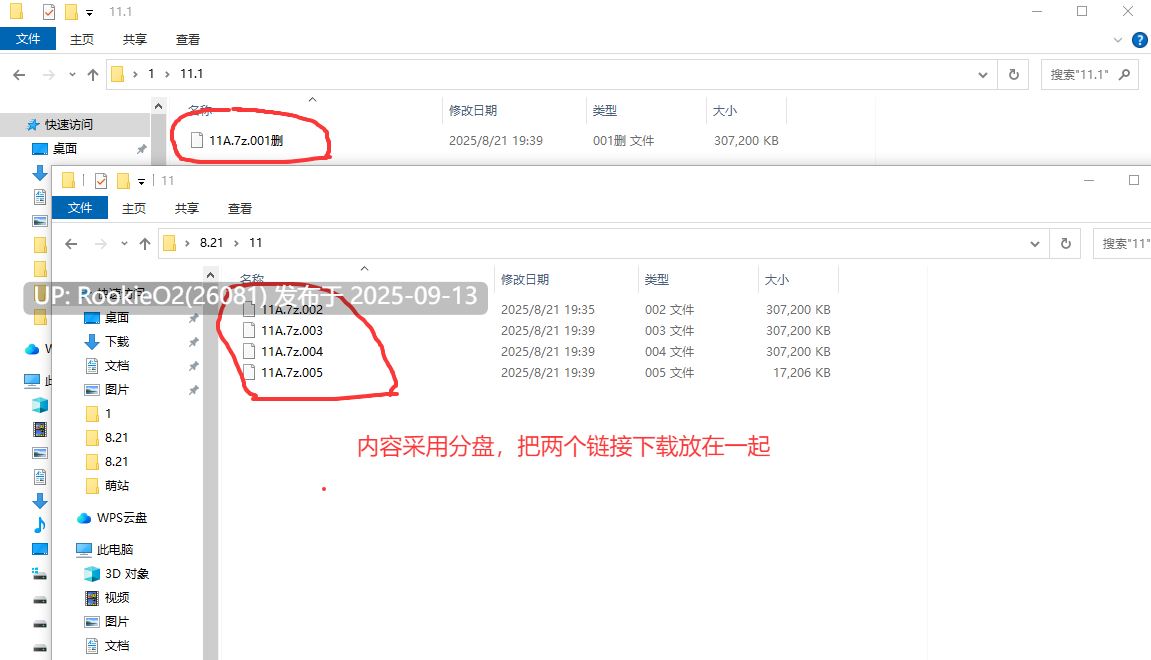Select the file 11A.7z.001删

point(246,140)
